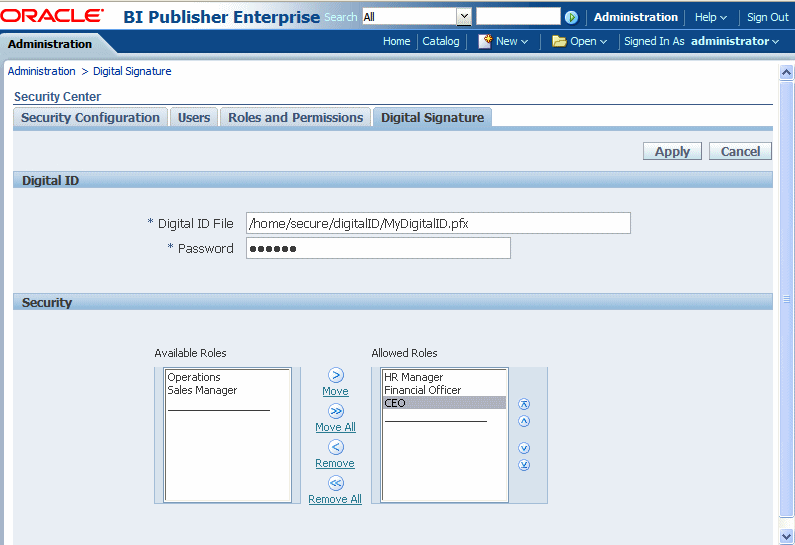Open the administrator user dropdown
Image resolution: width=795 pixels, height=545 pixels.
[x=735, y=42]
